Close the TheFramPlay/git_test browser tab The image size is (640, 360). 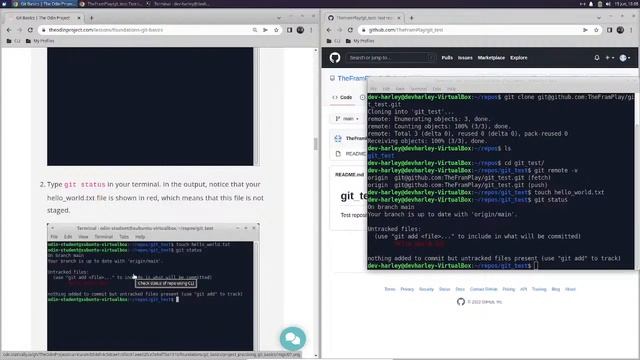coord(399,18)
